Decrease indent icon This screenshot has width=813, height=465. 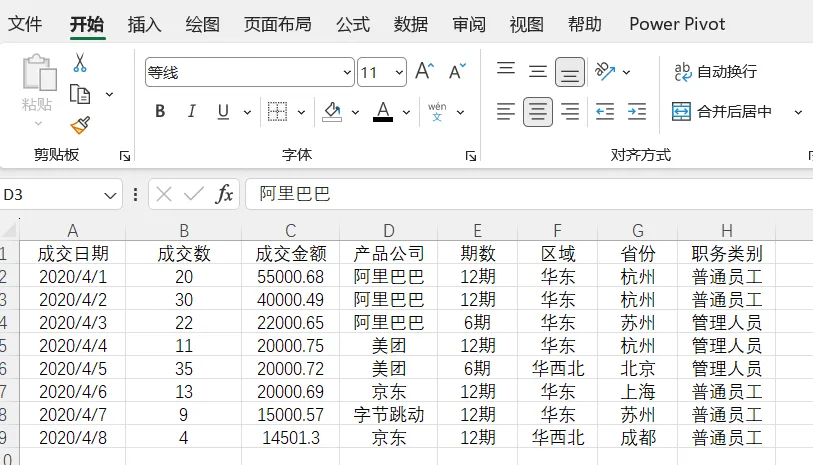(605, 111)
